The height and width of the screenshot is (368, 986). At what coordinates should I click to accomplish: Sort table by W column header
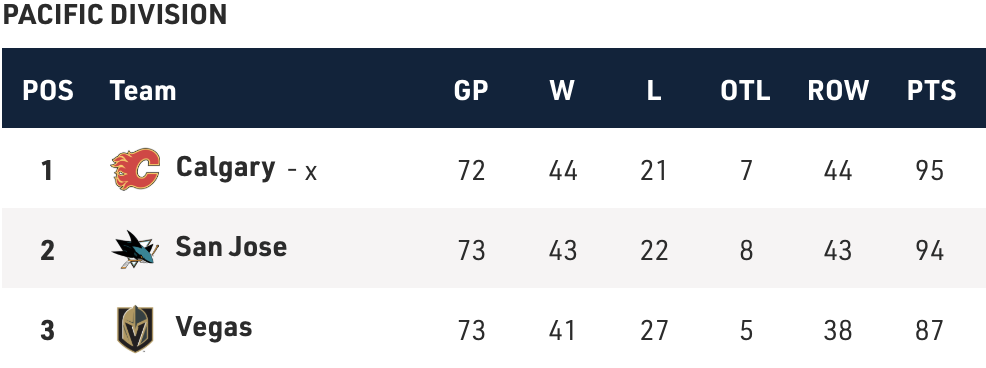click(562, 91)
